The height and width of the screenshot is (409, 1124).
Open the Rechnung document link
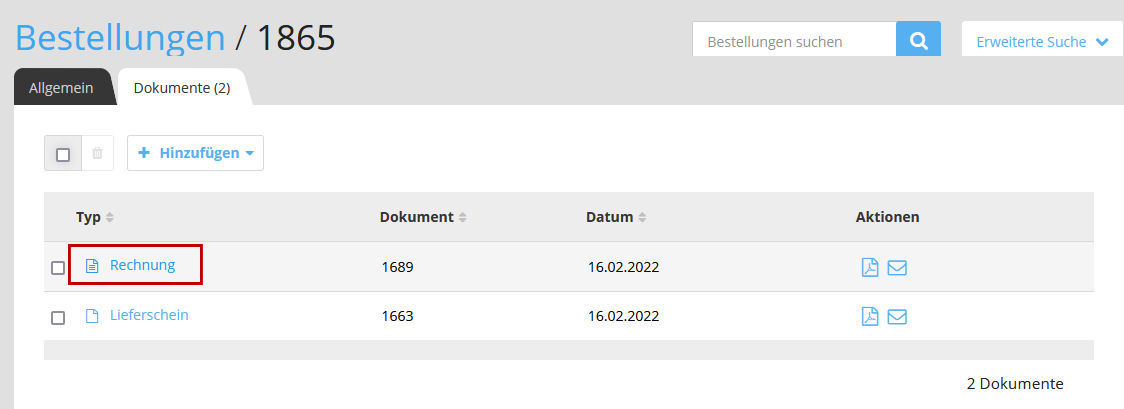pyautogui.click(x=142, y=265)
